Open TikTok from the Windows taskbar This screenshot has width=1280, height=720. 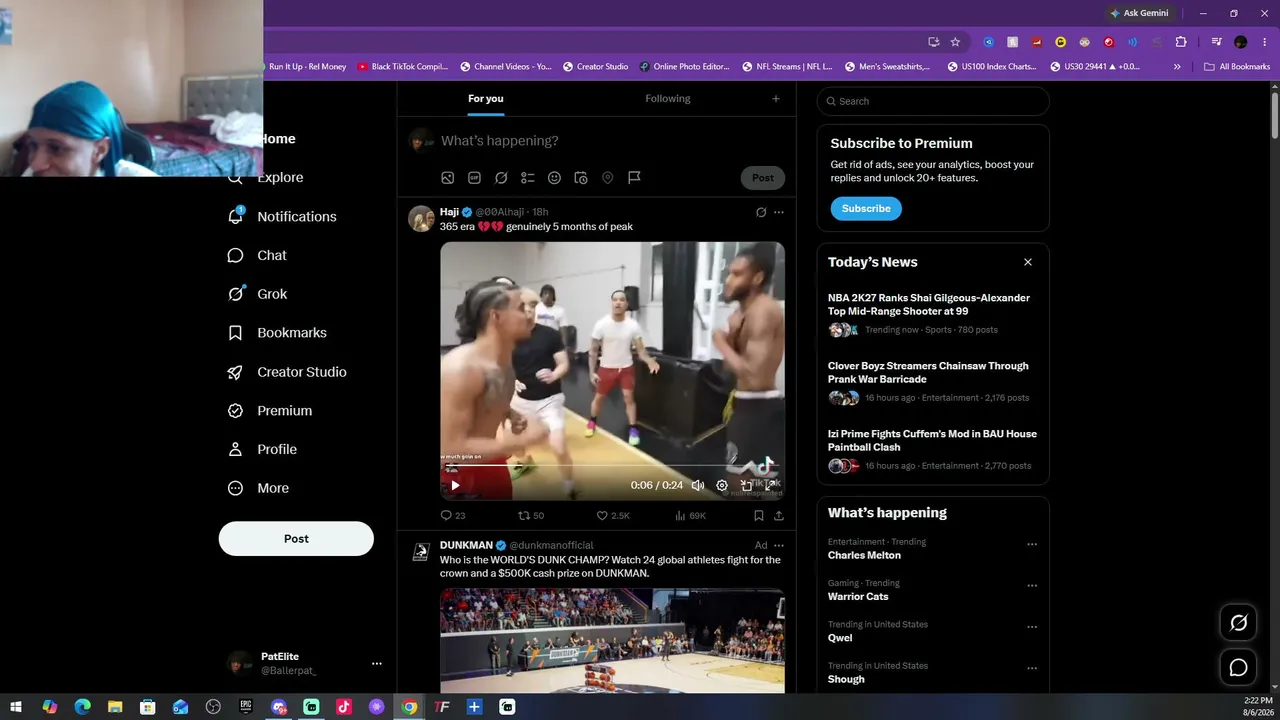(x=344, y=707)
